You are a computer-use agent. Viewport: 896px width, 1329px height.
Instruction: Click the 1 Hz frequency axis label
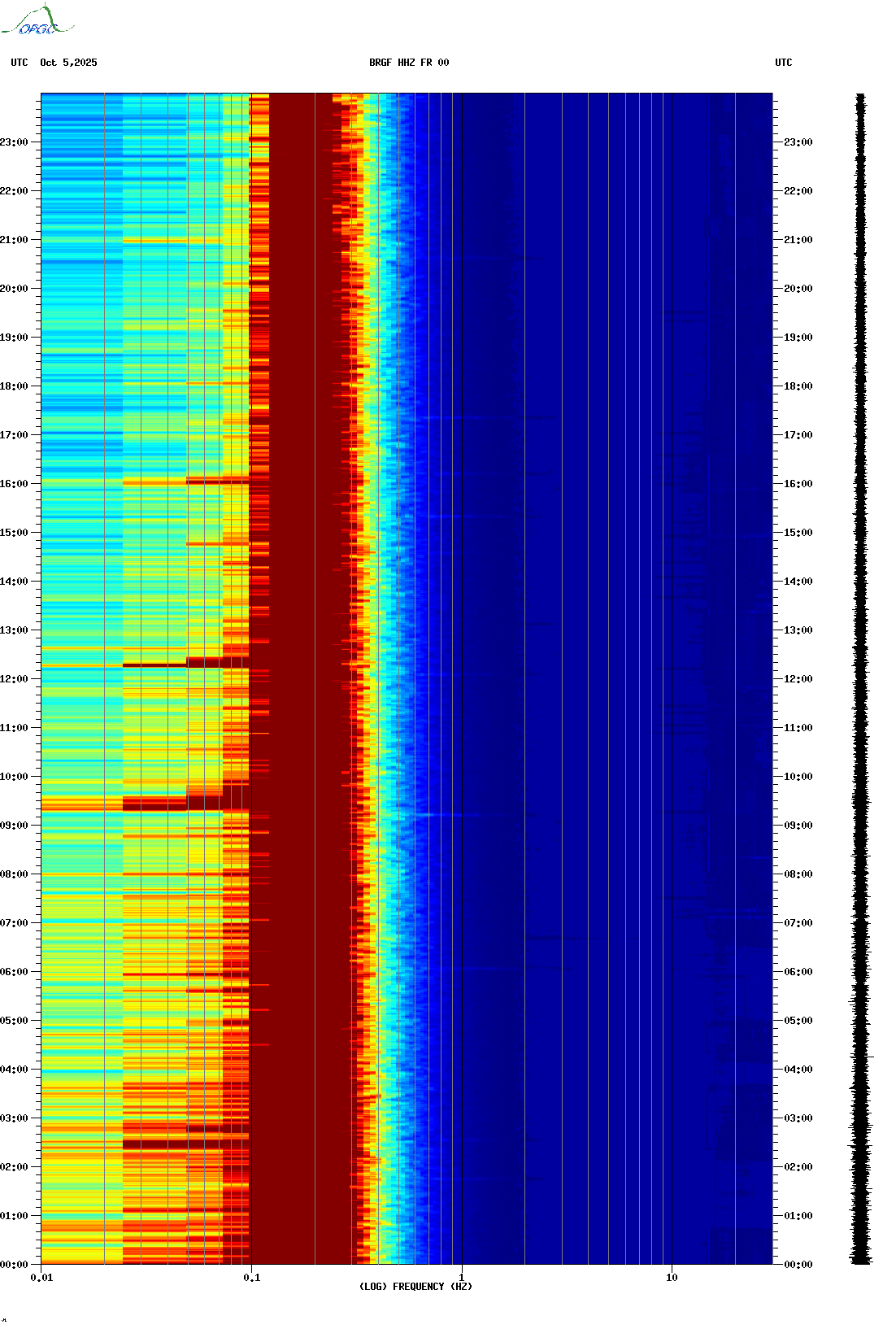[462, 1278]
